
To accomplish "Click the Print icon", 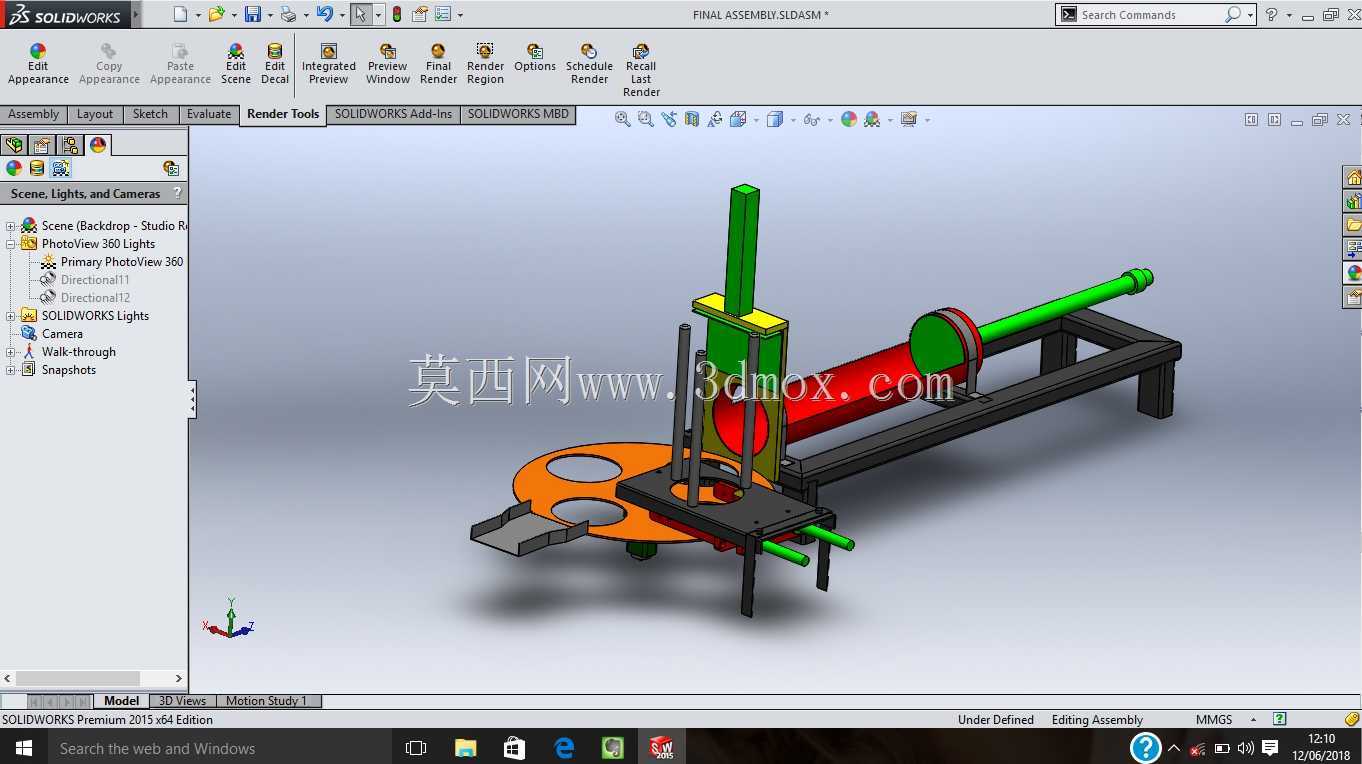I will pyautogui.click(x=288, y=14).
